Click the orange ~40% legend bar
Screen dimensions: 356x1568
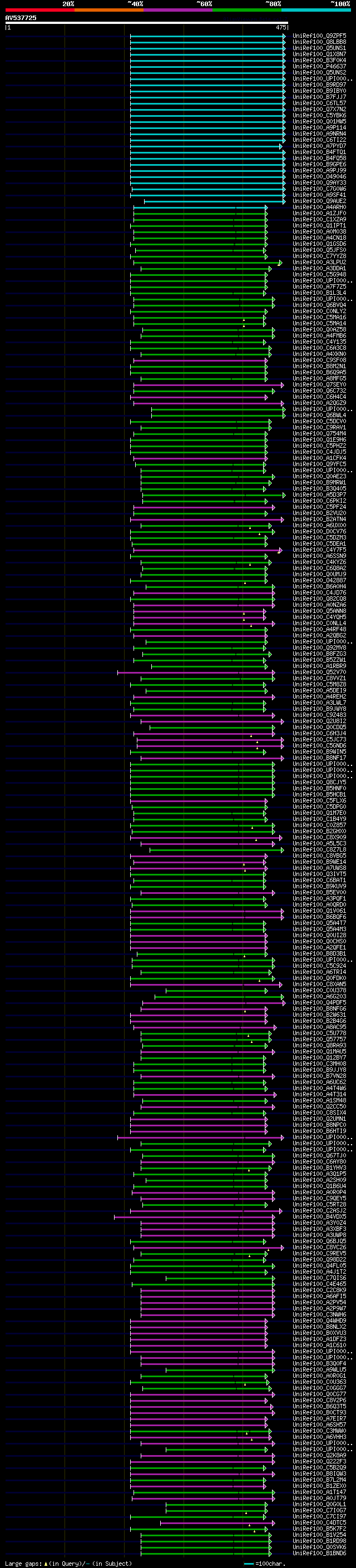pyautogui.click(x=109, y=10)
